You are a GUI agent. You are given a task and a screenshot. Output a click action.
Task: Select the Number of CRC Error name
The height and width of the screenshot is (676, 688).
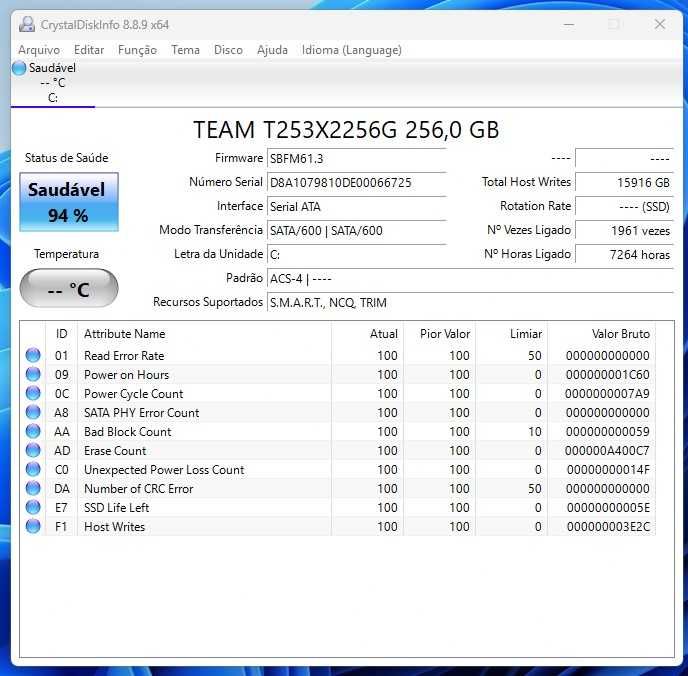click(139, 489)
